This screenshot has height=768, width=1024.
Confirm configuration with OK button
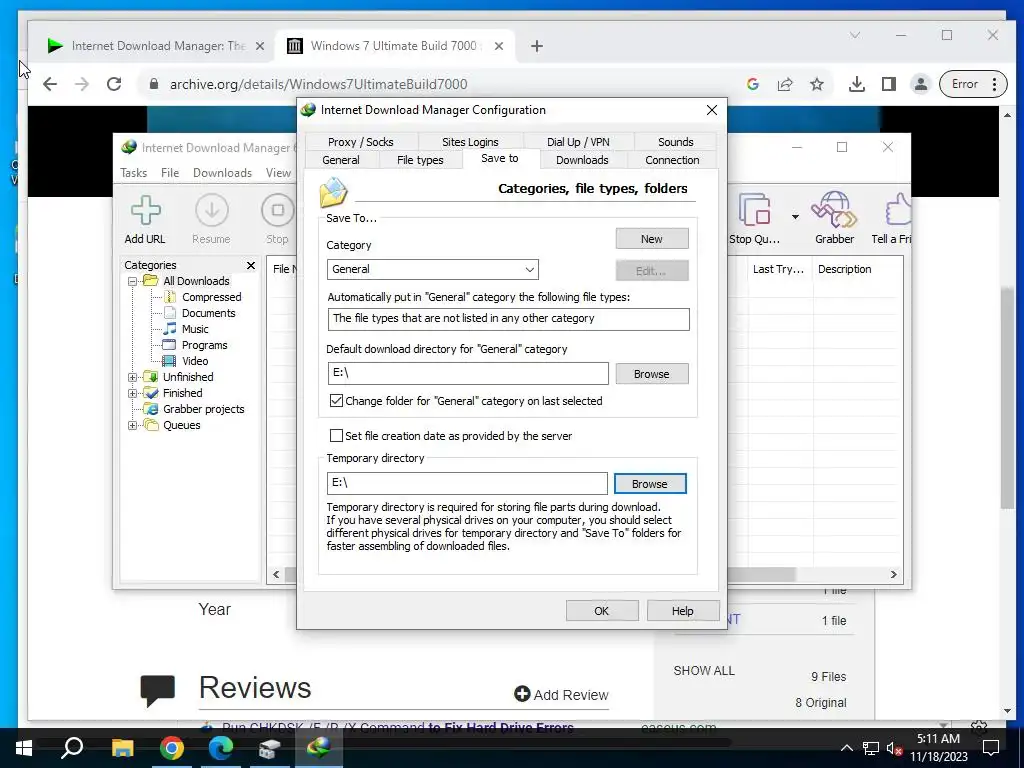click(601, 611)
